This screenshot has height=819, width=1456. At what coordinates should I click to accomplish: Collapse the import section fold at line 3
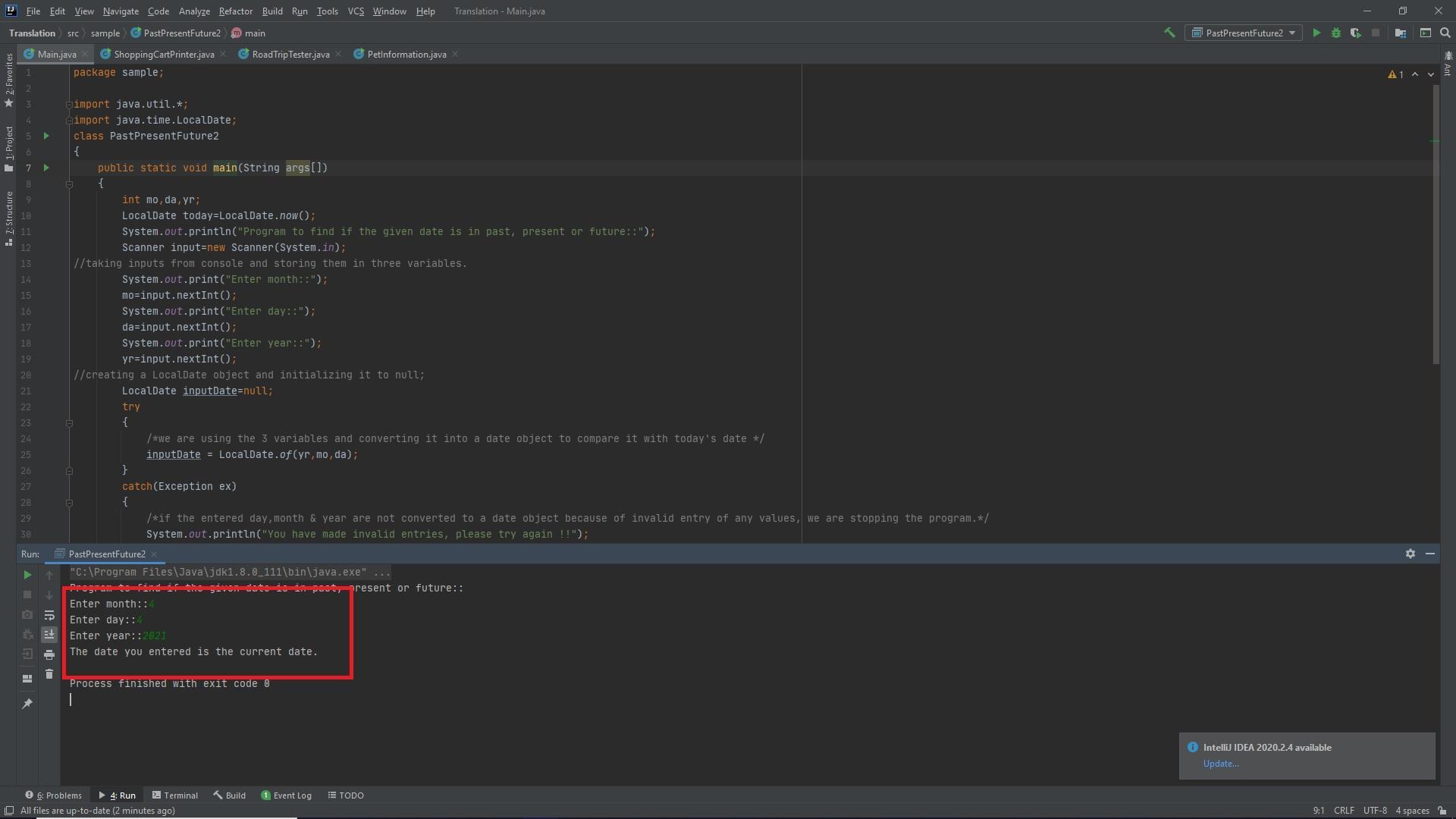69,105
